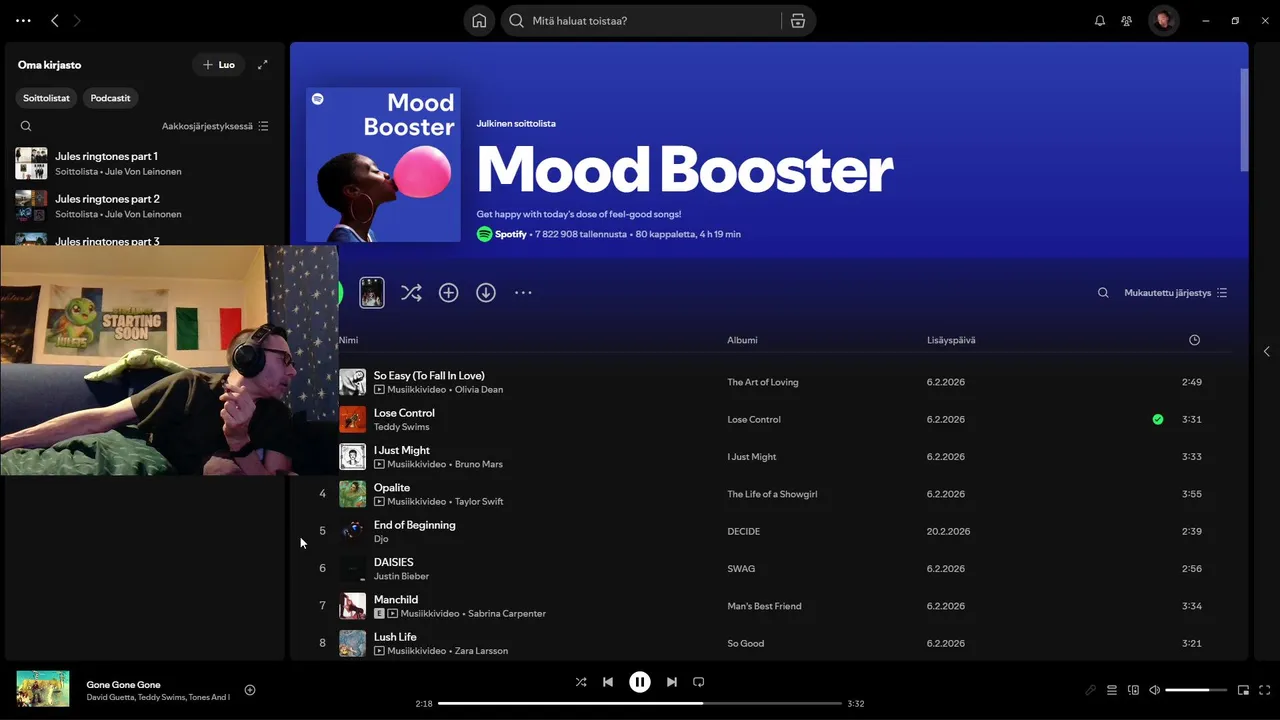Toggle repeat in the player bar
This screenshot has width=1280, height=720.
point(699,682)
